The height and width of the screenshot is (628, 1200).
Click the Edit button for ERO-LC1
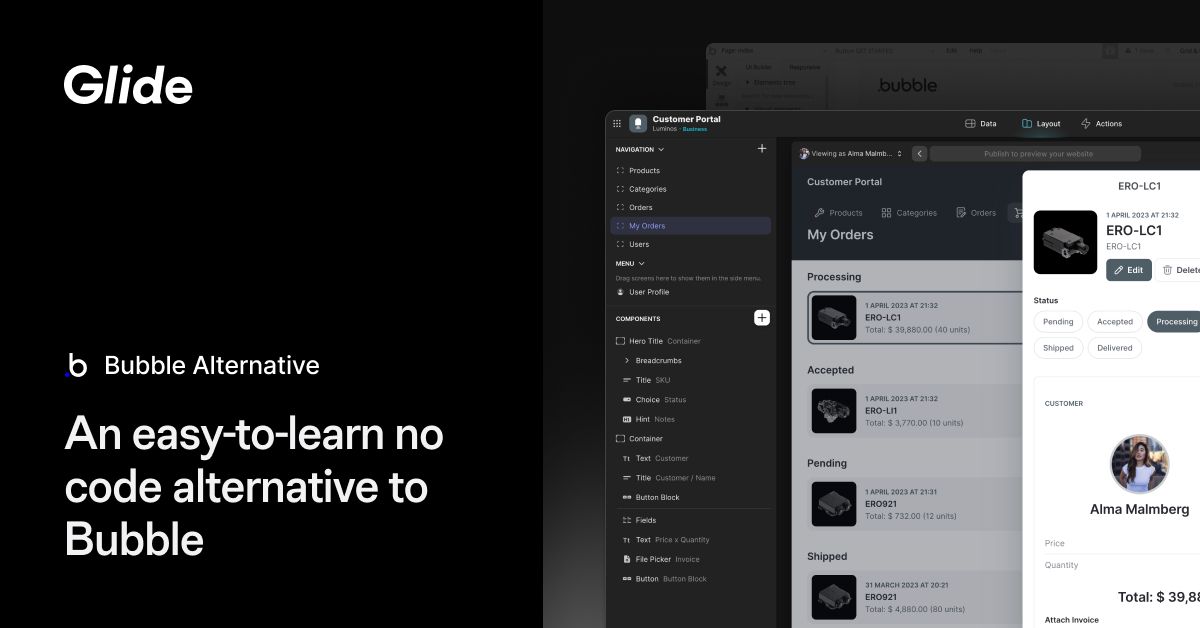point(1129,270)
